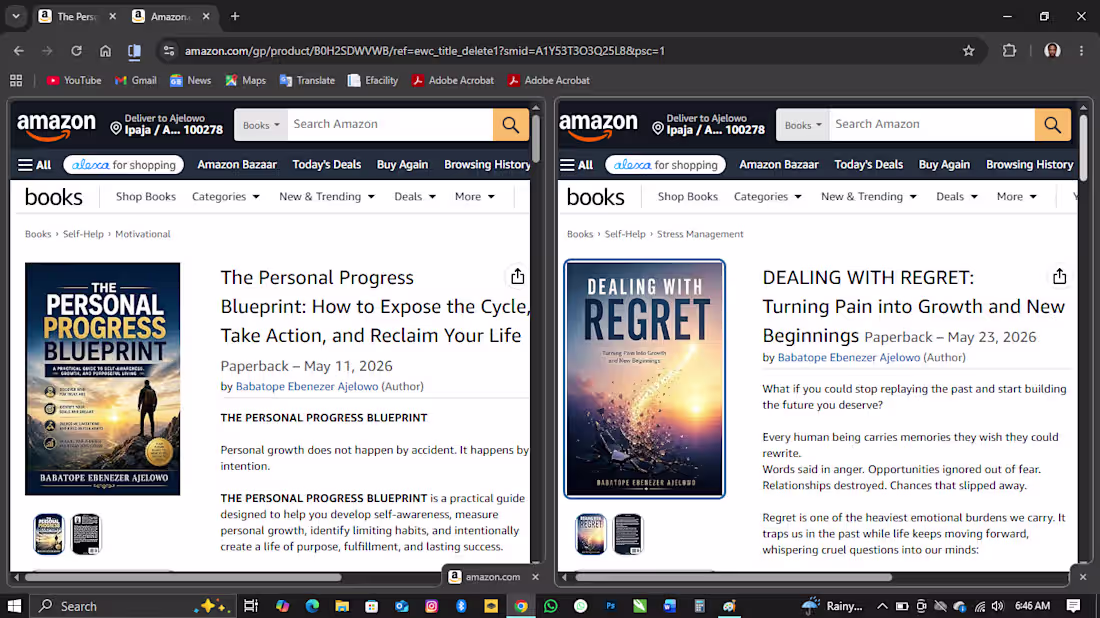Open the YouTube bookmark
Viewport: 1100px width, 618px height.
pos(74,81)
